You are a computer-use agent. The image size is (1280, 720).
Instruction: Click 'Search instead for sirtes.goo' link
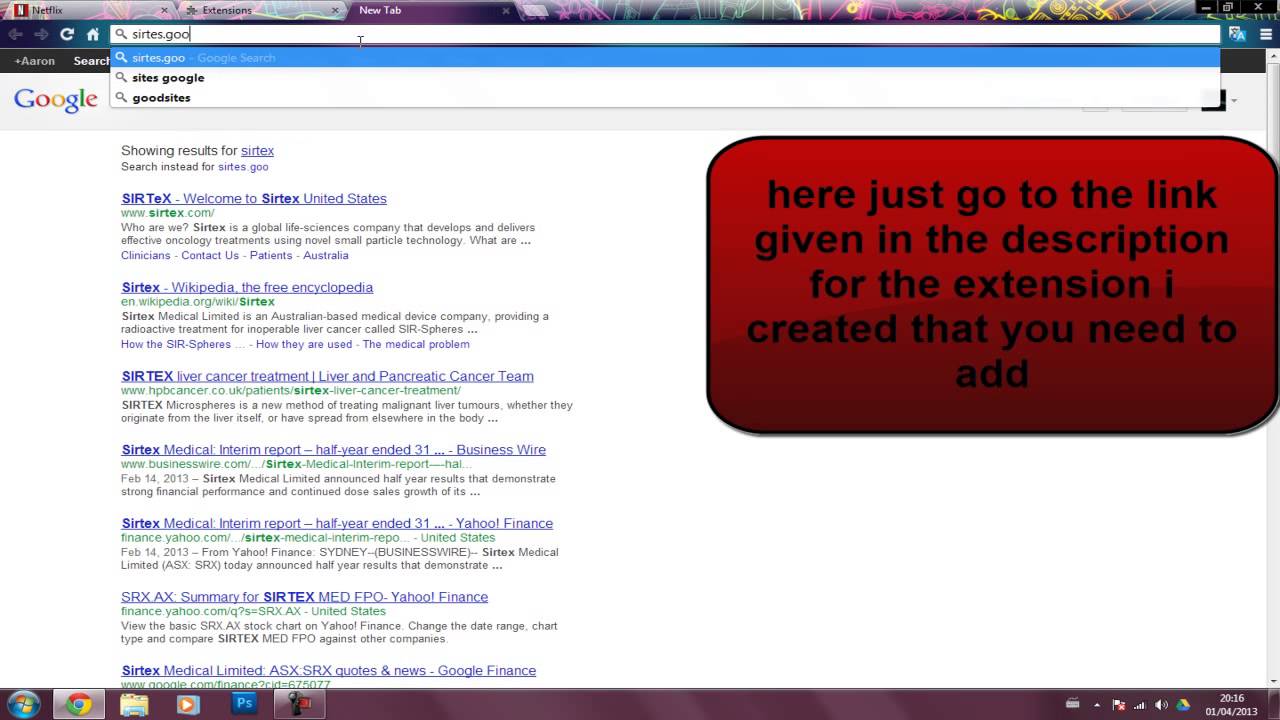[243, 167]
